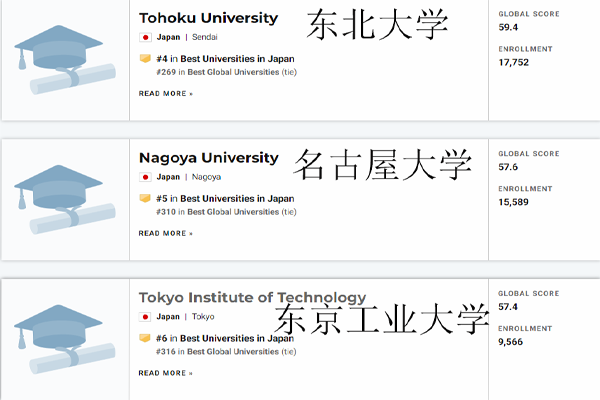600x400 pixels.
Task: Click the Japan flag icon for Tokyo Institute
Action: pyautogui.click(x=145, y=317)
